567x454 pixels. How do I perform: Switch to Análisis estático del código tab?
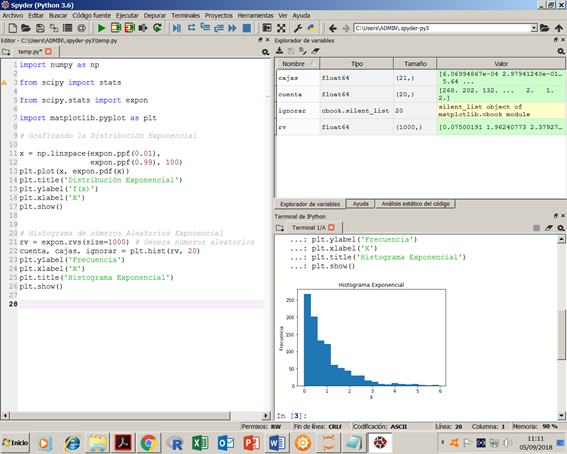[415, 204]
